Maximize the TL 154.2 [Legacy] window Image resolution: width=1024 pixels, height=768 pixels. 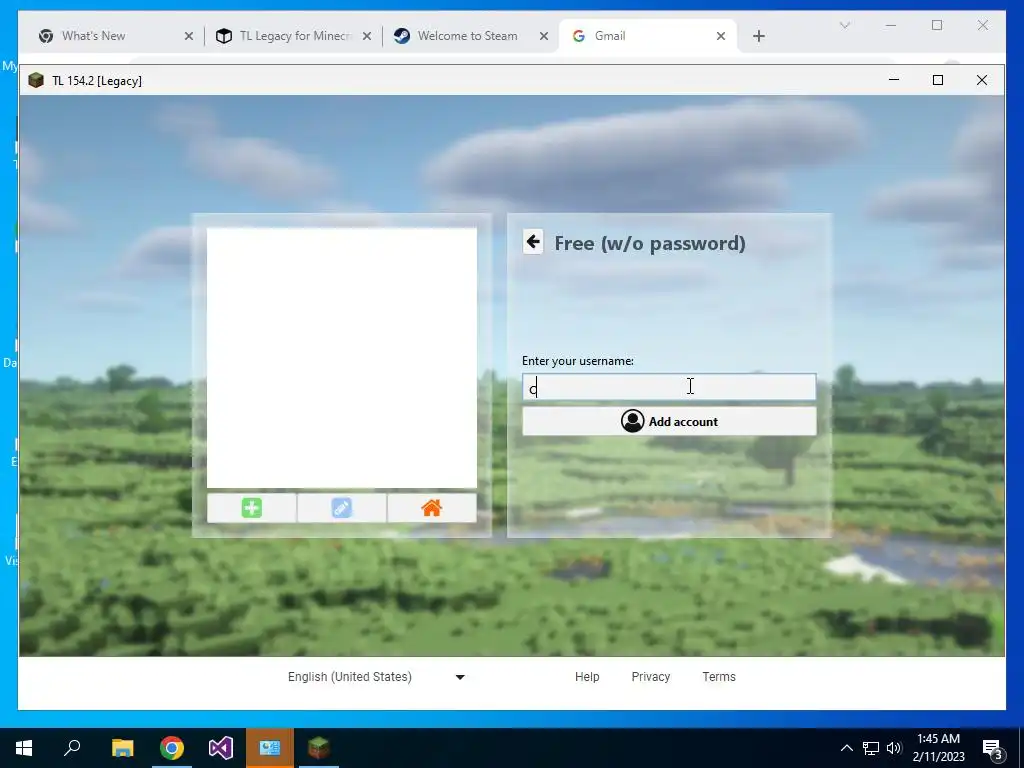point(938,80)
